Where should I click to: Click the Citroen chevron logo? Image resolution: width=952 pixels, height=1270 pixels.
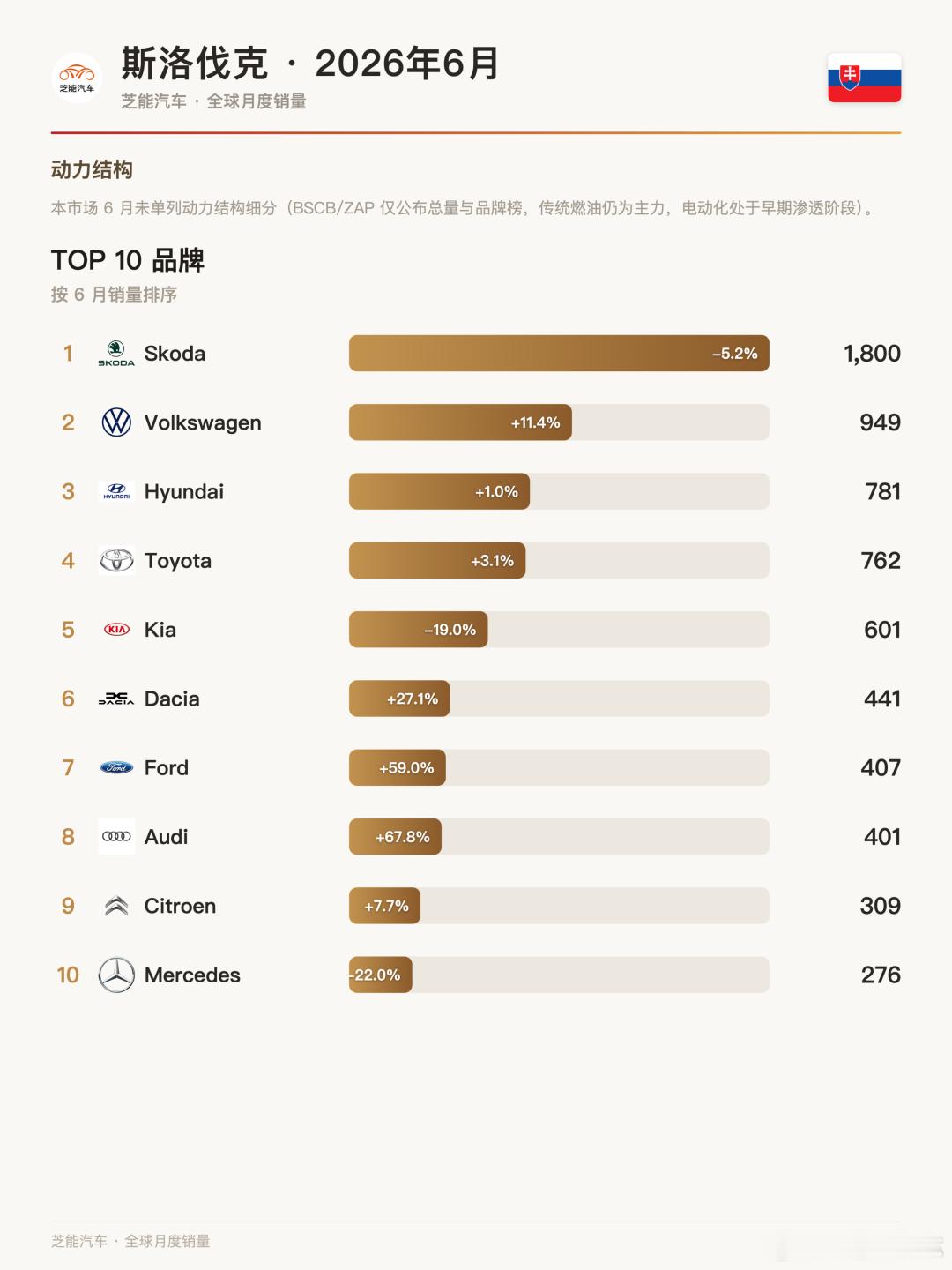point(116,906)
